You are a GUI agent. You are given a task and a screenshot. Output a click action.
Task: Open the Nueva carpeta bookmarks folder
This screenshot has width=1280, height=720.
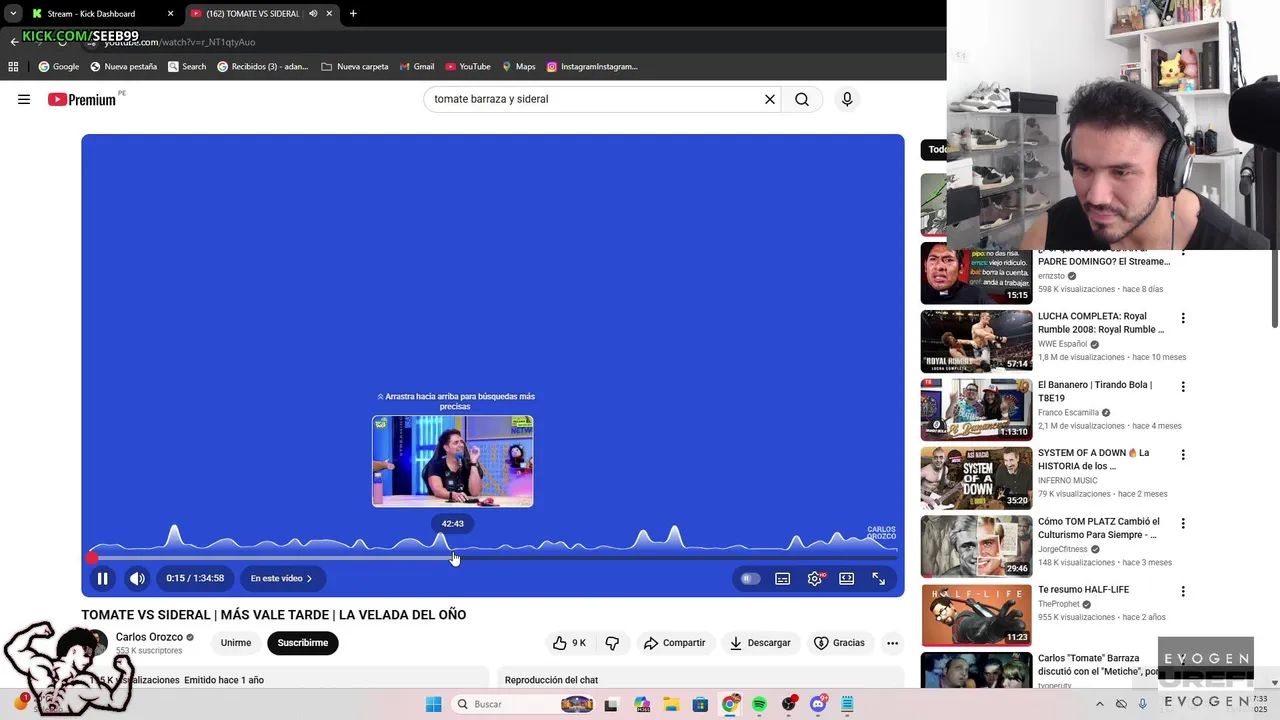click(355, 67)
